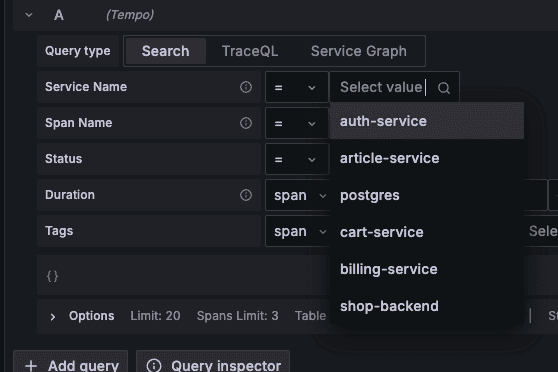The image size is (558, 372).
Task: Click the Tags label
Action: [59, 231]
